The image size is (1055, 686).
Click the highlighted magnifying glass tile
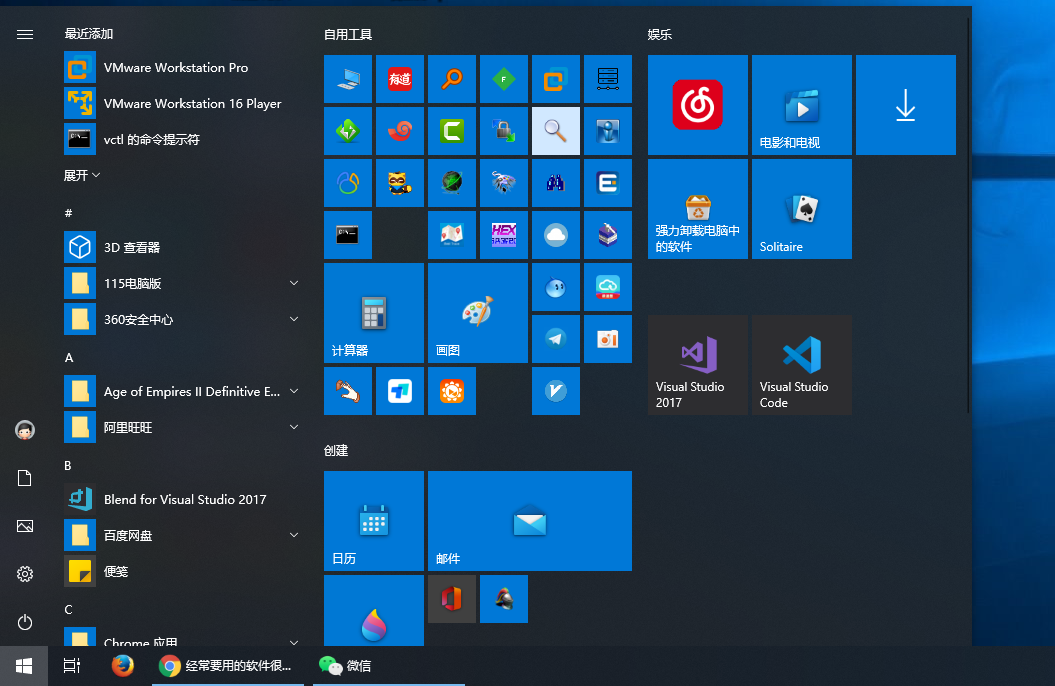tap(555, 130)
